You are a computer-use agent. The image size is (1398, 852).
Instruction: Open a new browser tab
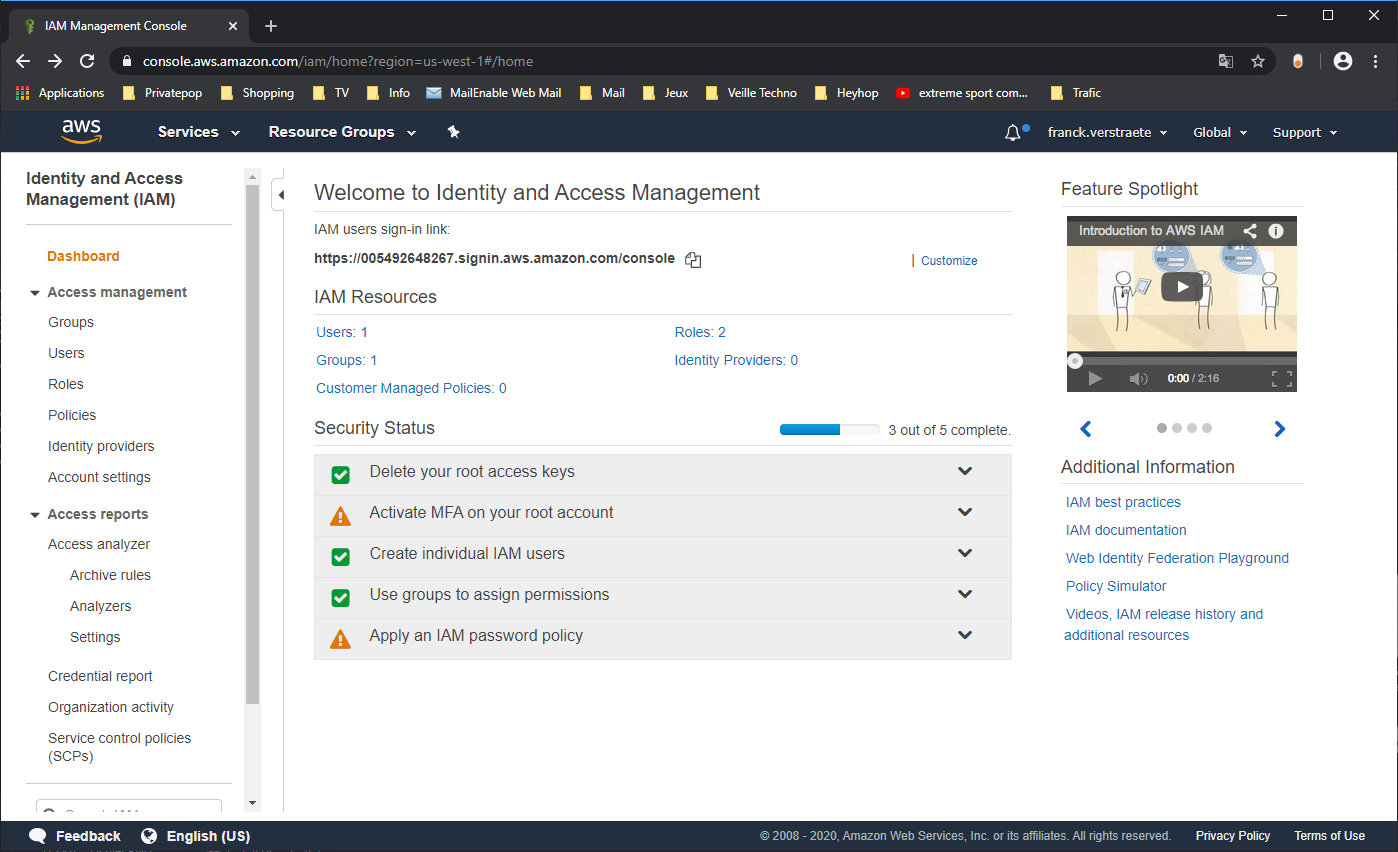pos(271,26)
